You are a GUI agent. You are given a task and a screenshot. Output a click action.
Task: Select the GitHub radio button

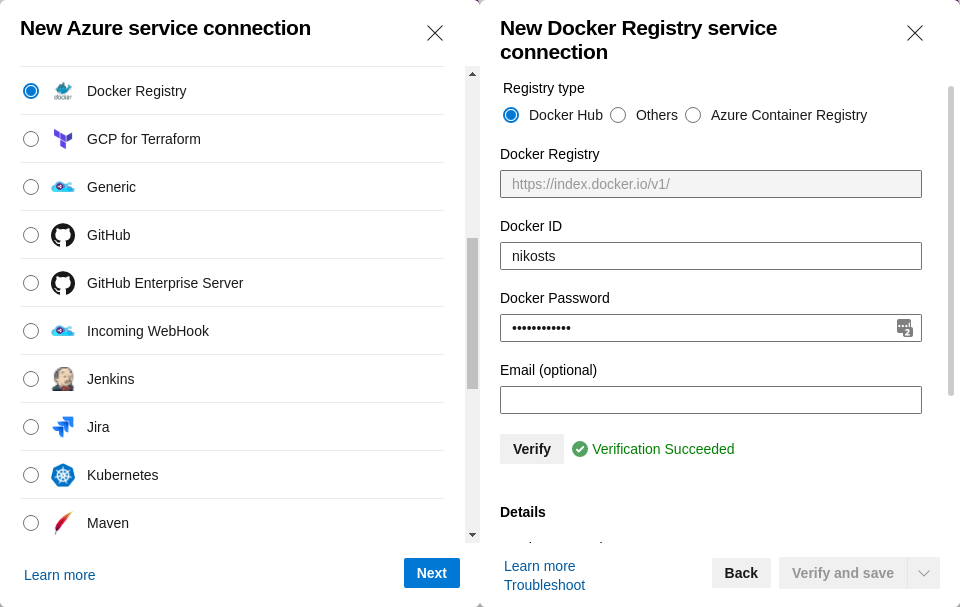pyautogui.click(x=31, y=235)
